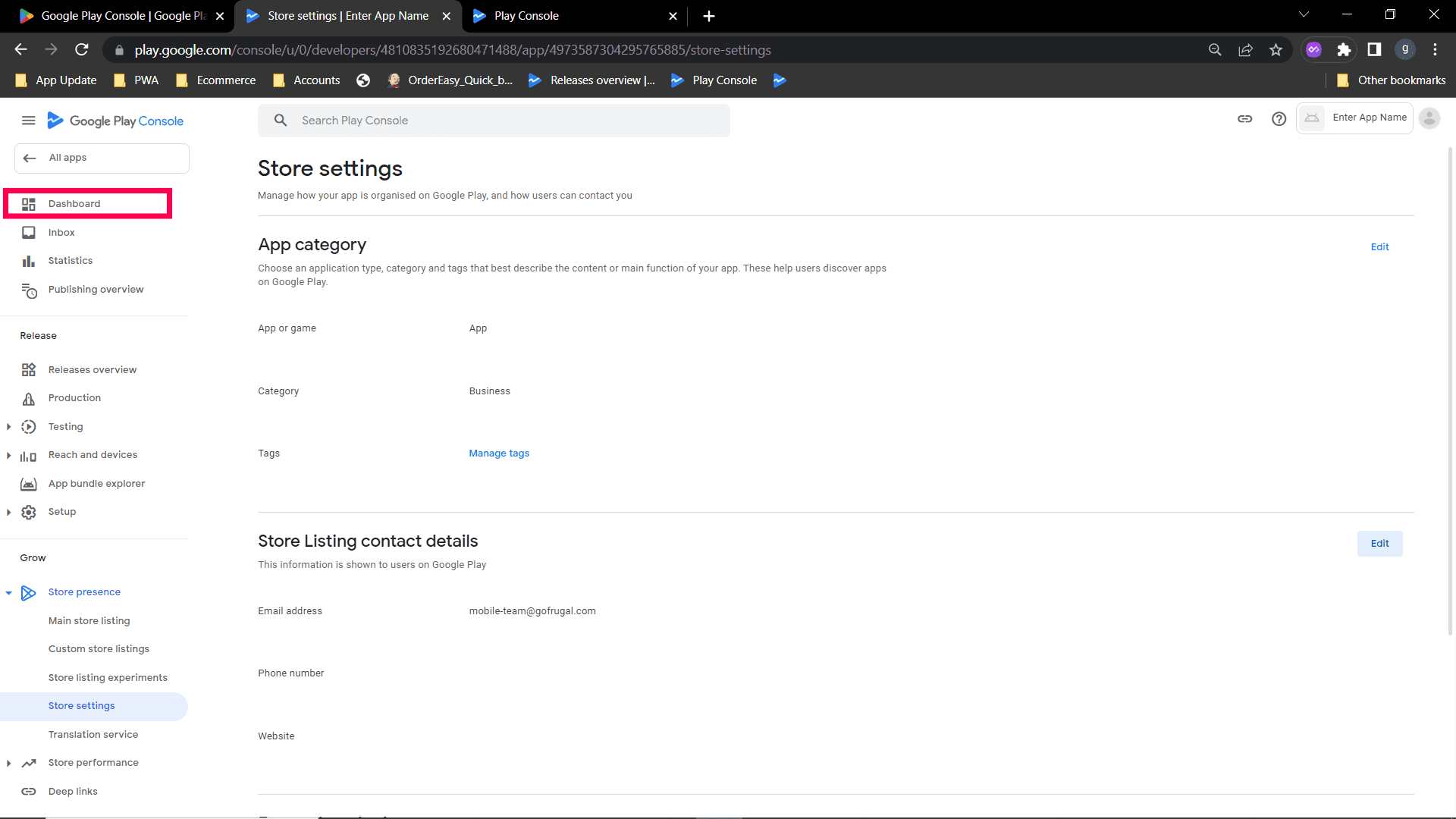The height and width of the screenshot is (819, 1456).
Task: Click the user account avatar icon
Action: click(1429, 118)
